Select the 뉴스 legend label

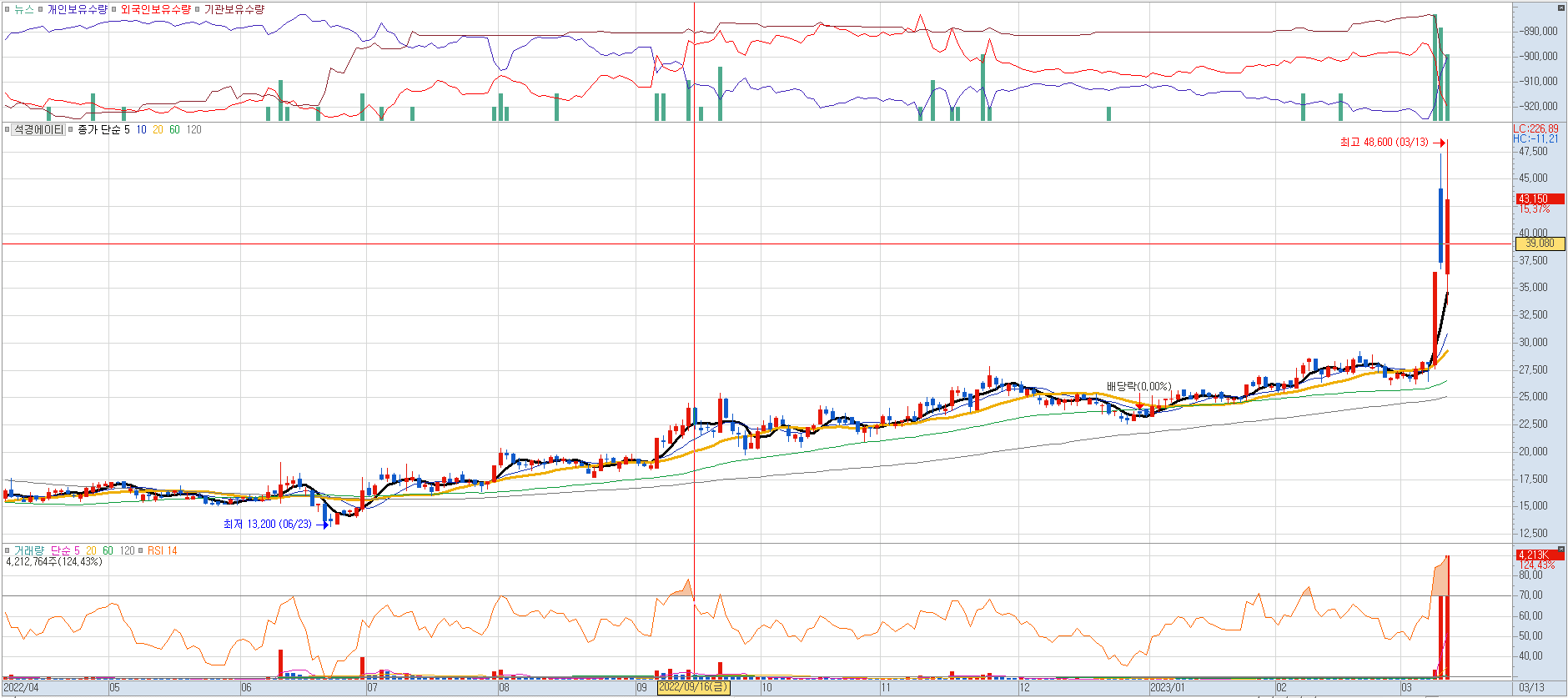click(24, 10)
